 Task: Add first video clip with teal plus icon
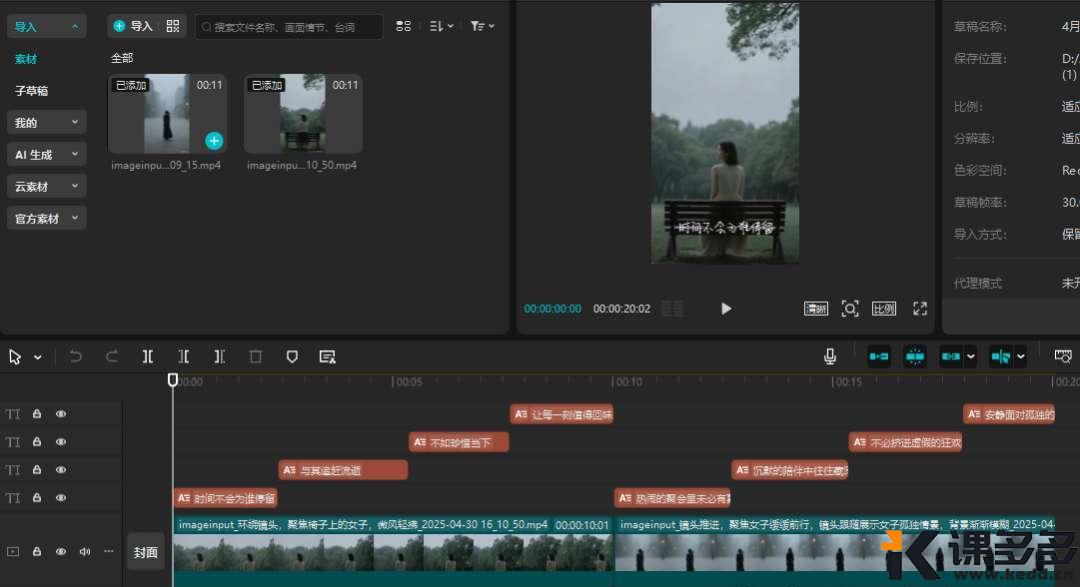point(214,141)
